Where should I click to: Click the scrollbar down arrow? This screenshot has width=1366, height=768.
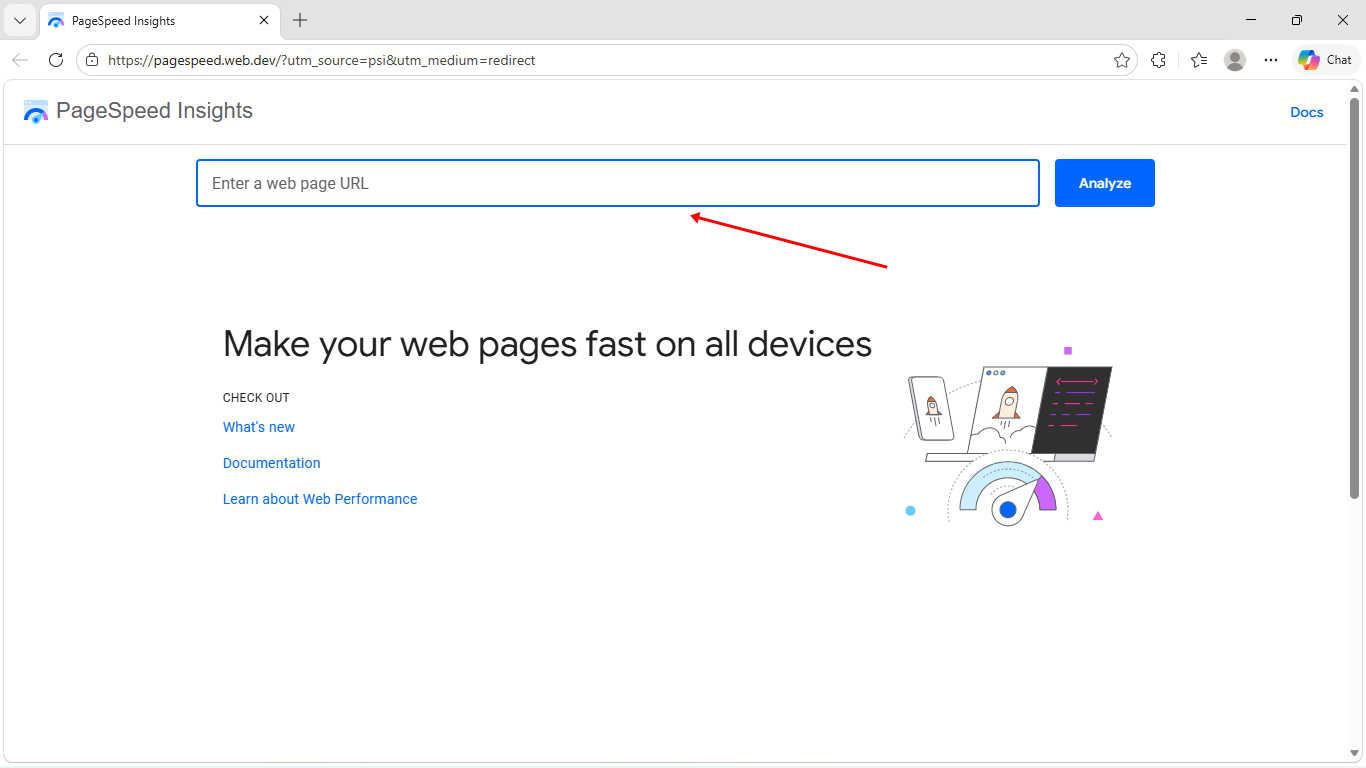pos(1355,753)
